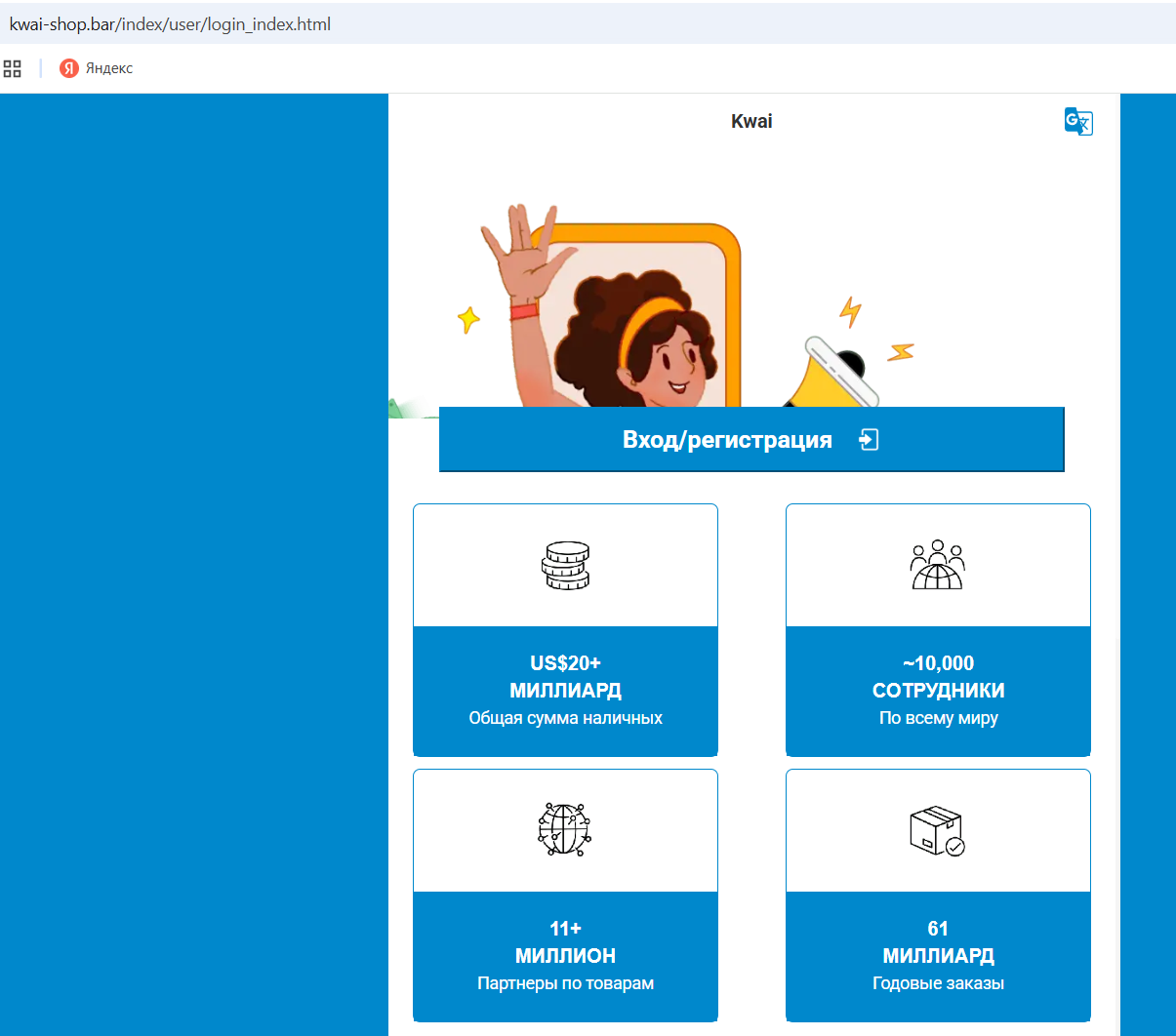Click the package with checkmark icon
This screenshot has height=1036, width=1176.
coord(938,830)
